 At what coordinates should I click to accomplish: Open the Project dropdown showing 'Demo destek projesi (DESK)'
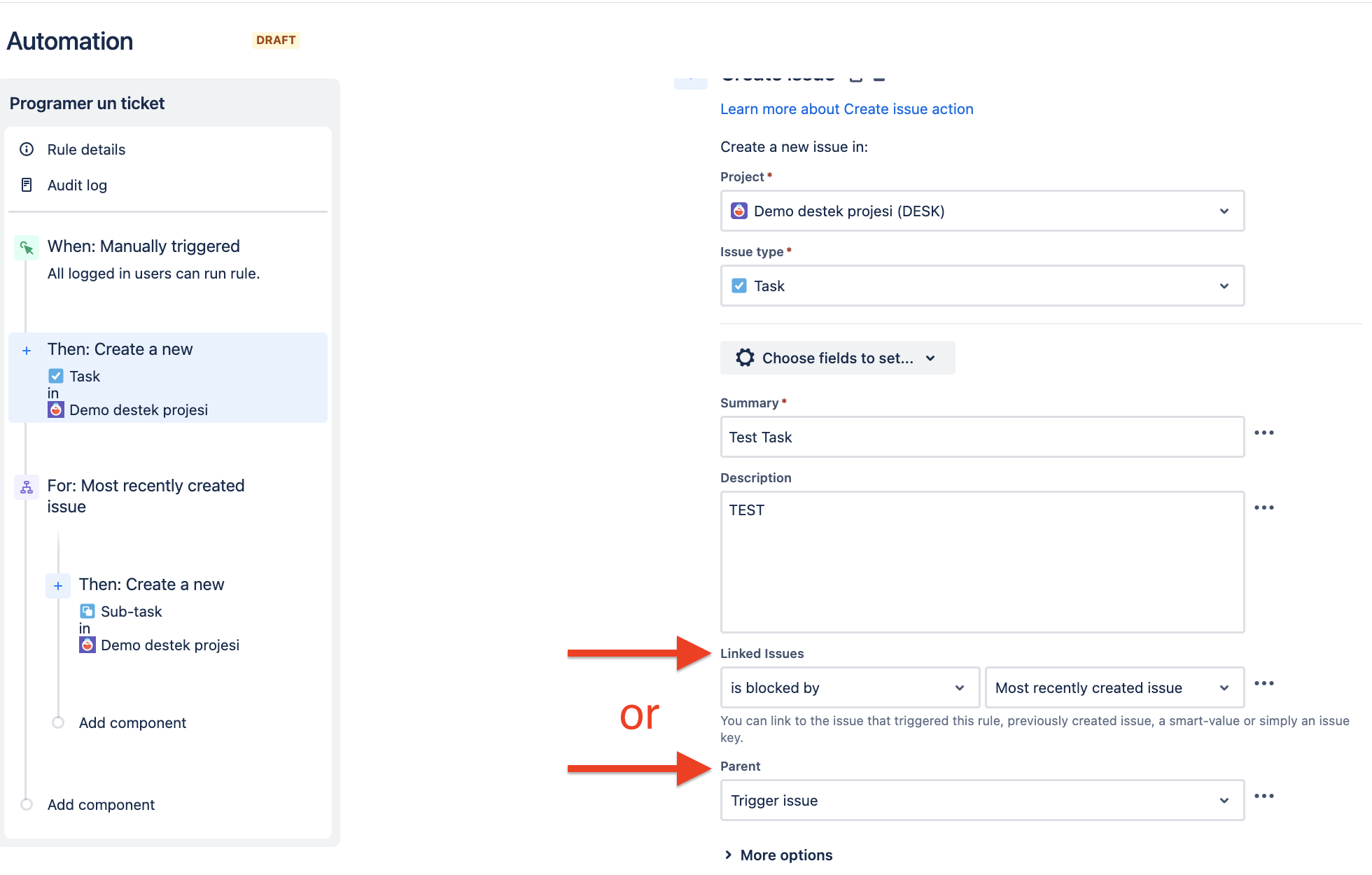click(982, 211)
